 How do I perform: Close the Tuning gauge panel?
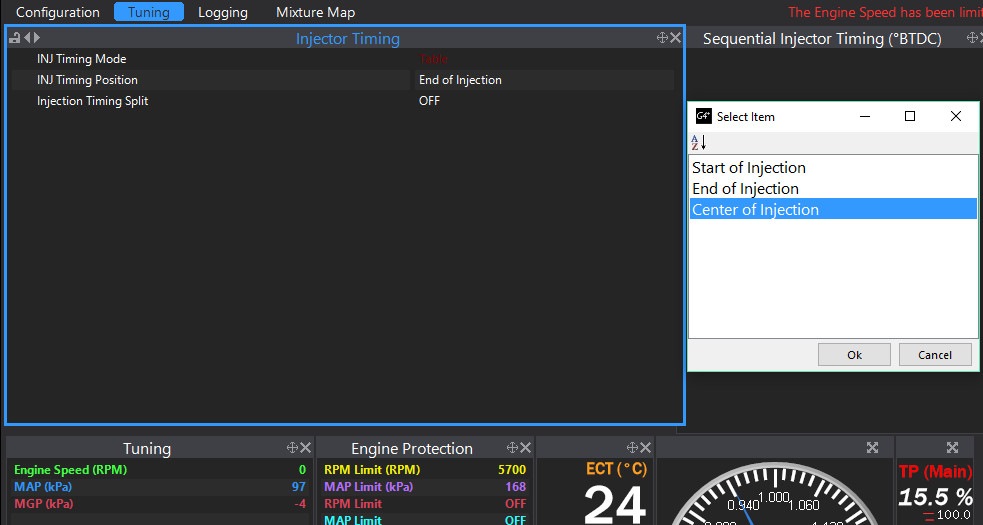pos(305,448)
